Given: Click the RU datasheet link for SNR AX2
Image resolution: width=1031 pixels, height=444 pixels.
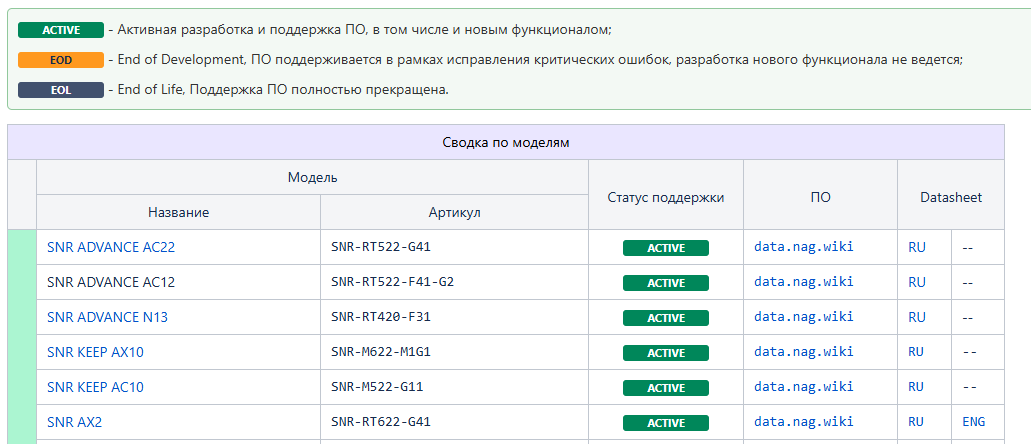Looking at the screenshot, I should pos(916,422).
